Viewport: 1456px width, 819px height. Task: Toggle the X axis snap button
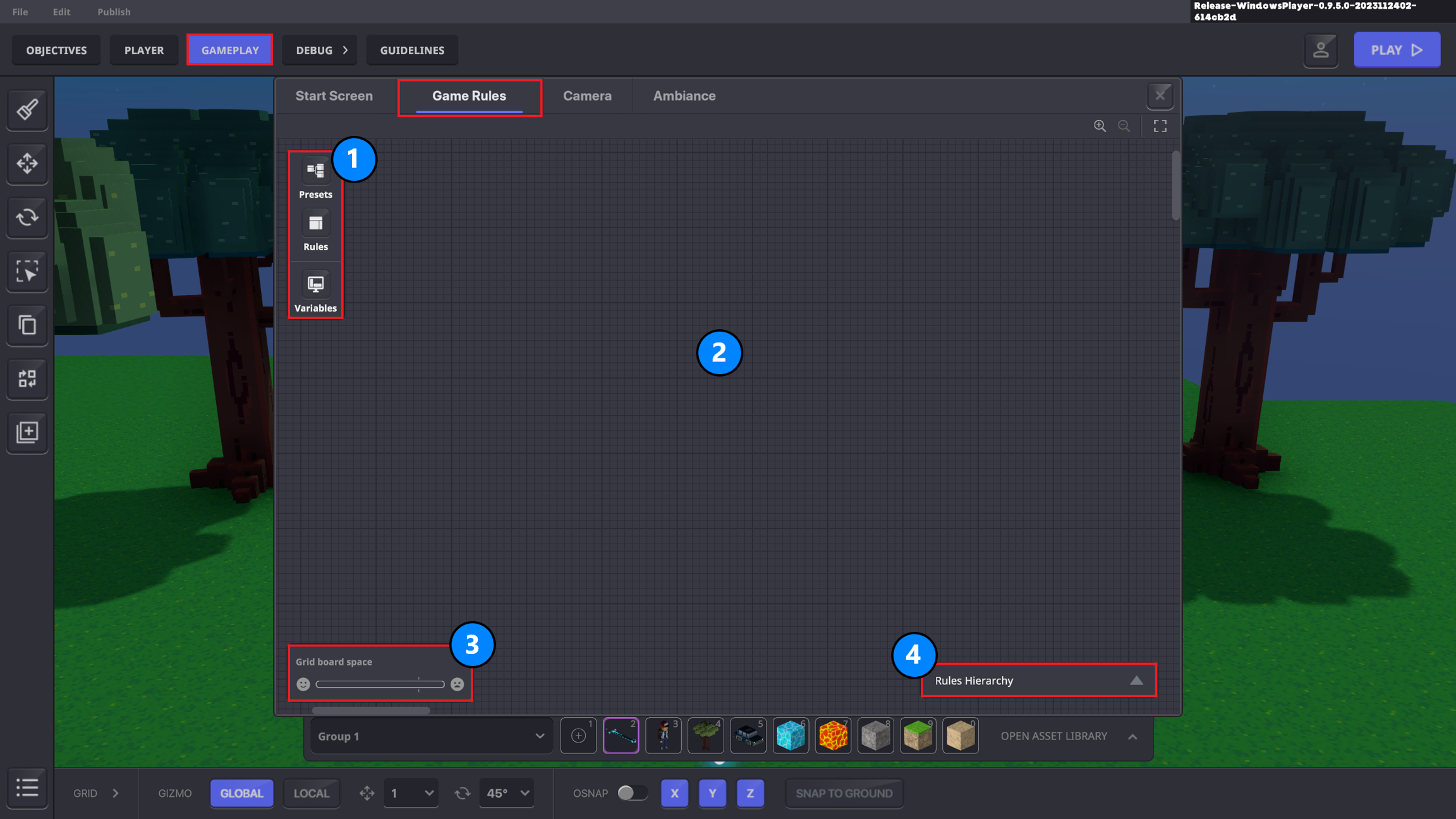[x=674, y=792]
